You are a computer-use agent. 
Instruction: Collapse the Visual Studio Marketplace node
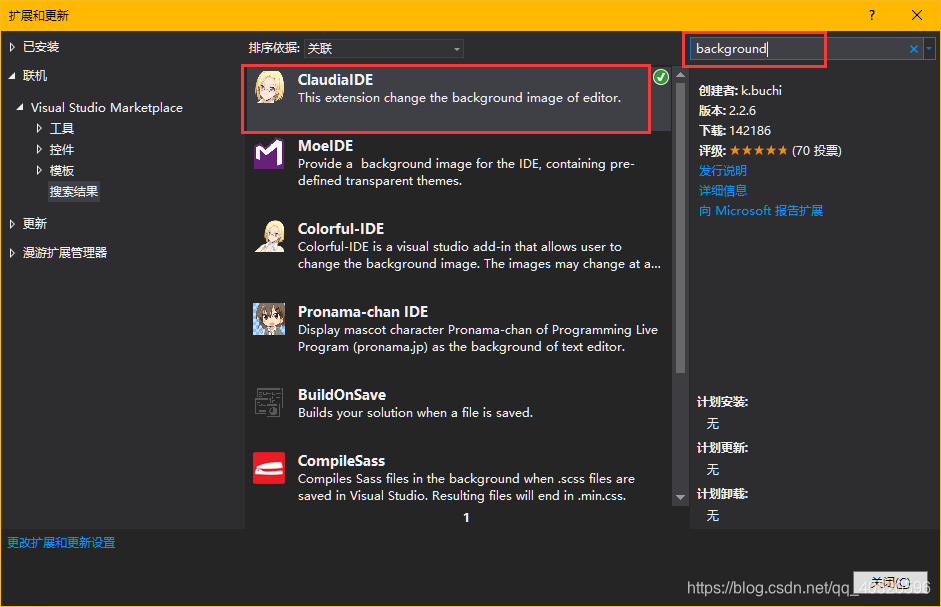tap(20, 107)
